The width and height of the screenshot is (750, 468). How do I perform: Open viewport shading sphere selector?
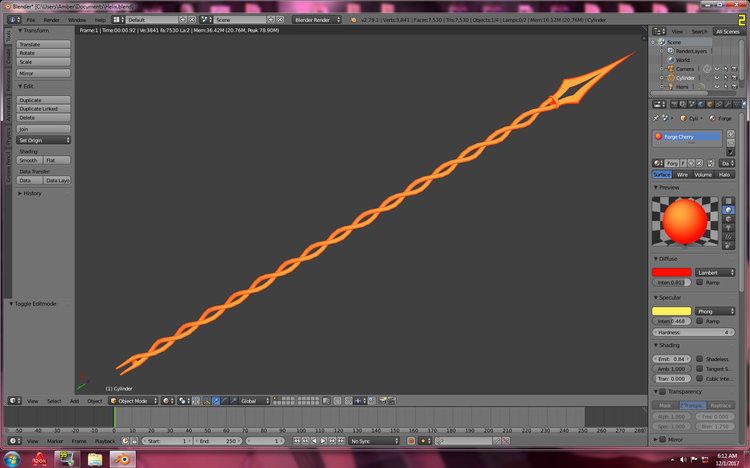point(167,401)
